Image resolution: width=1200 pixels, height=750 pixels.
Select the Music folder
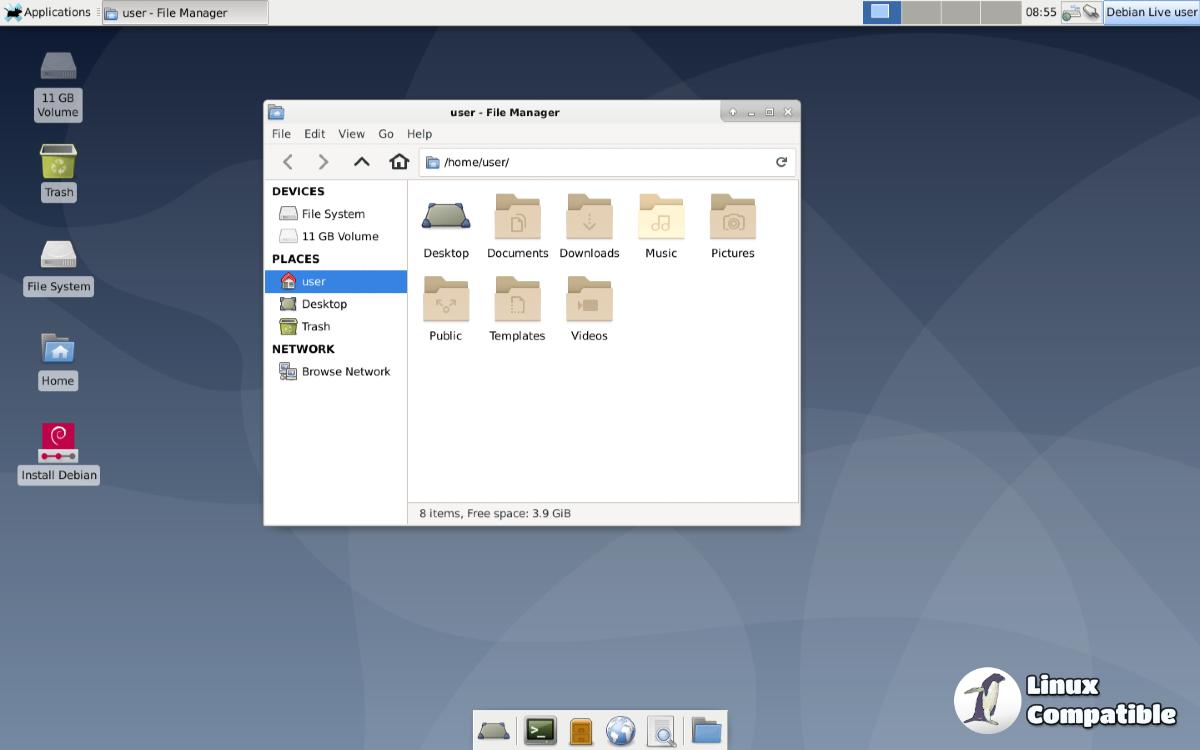coord(661,218)
